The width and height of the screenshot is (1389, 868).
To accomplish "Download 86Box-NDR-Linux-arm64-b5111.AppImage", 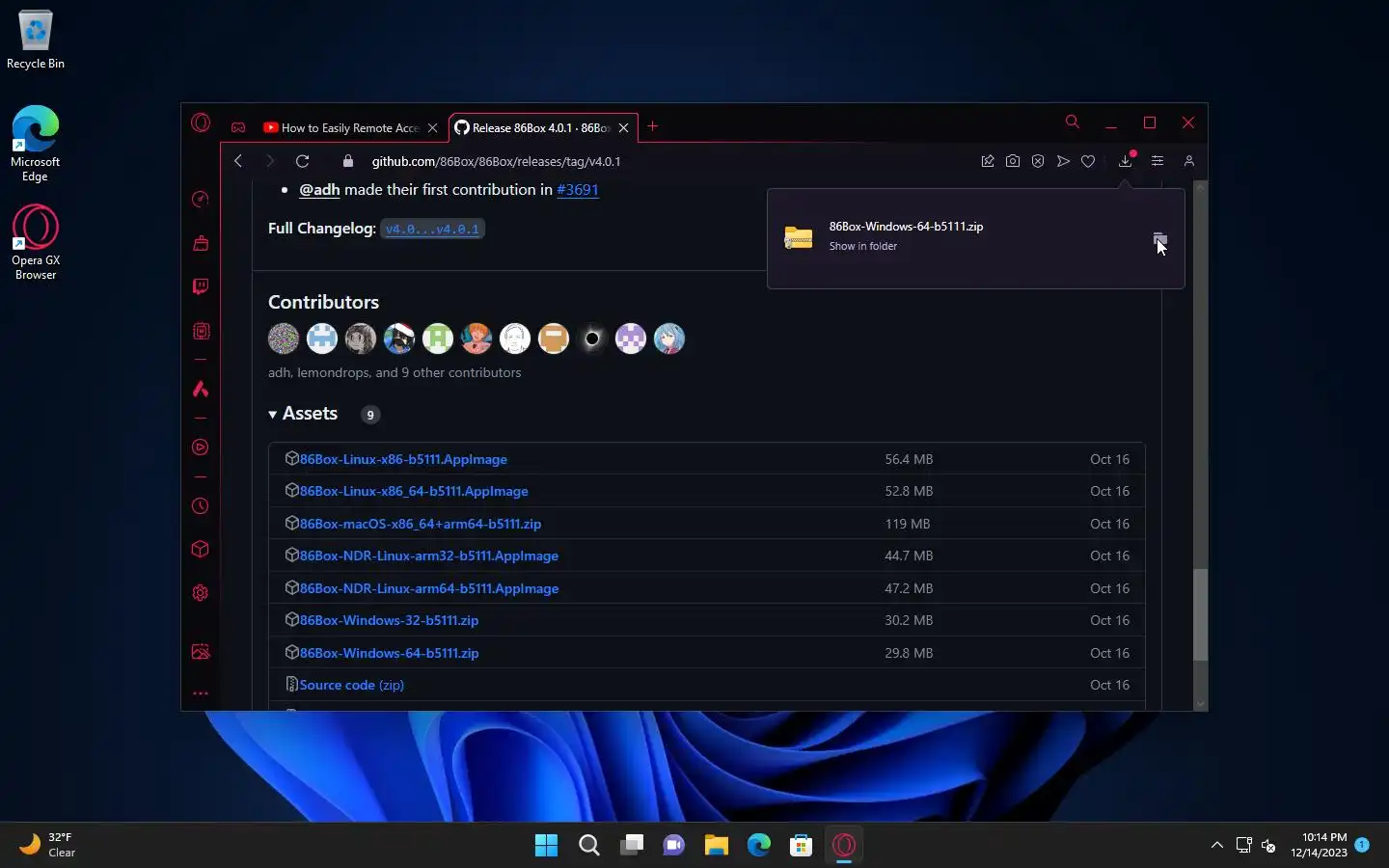I will coord(429,588).
